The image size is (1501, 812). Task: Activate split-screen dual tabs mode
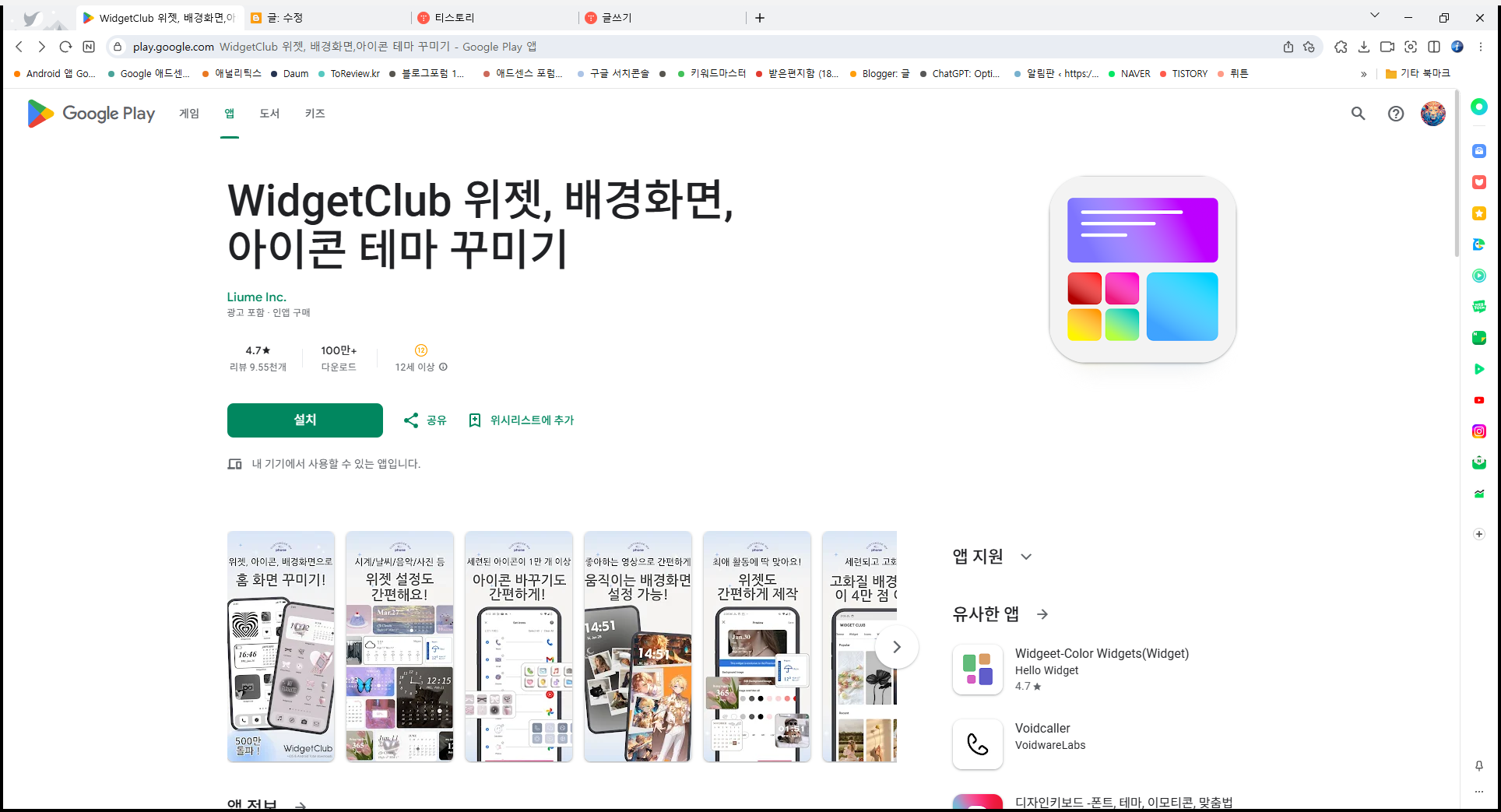point(1435,47)
